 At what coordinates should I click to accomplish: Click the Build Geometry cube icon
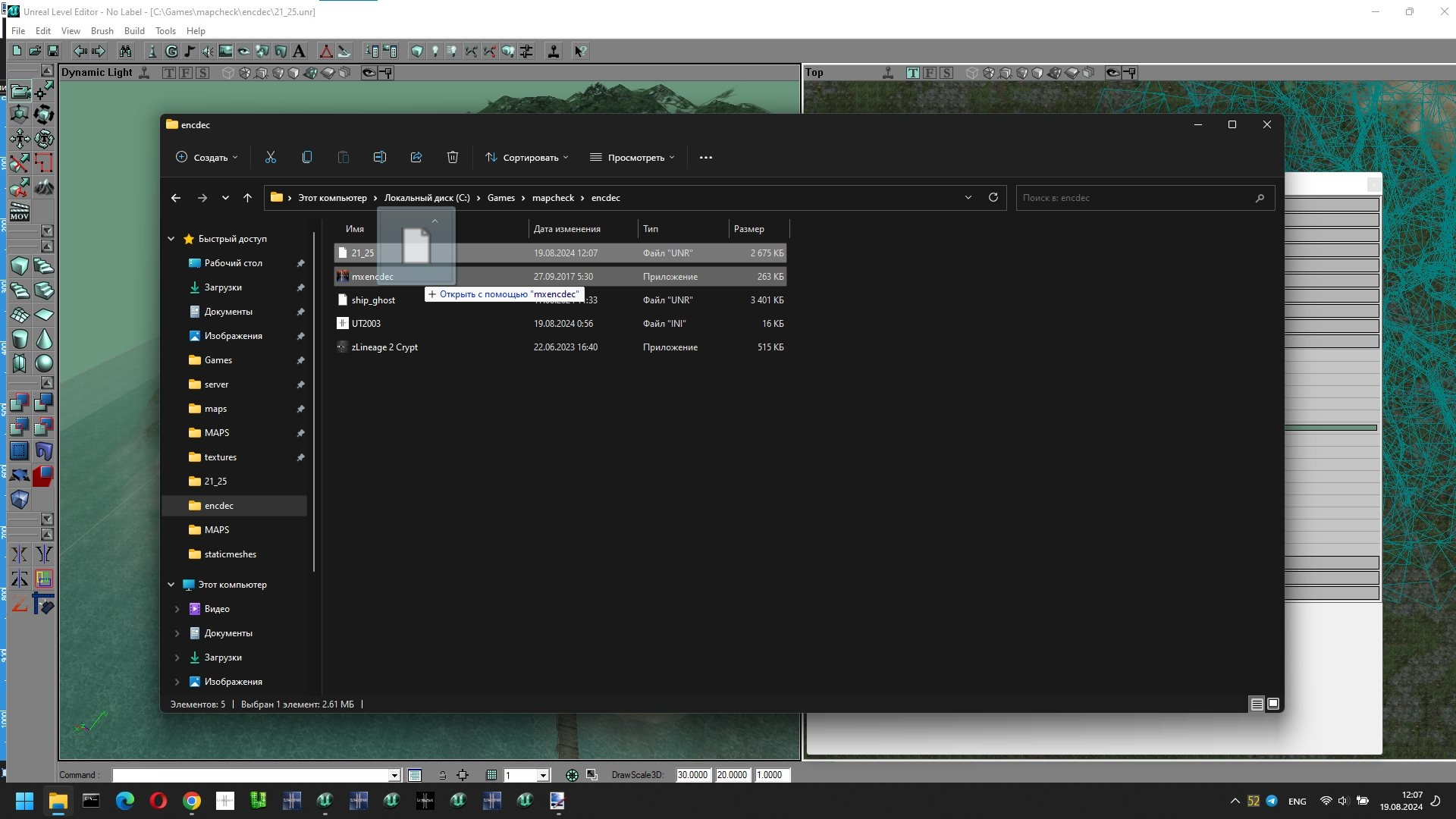[x=417, y=51]
